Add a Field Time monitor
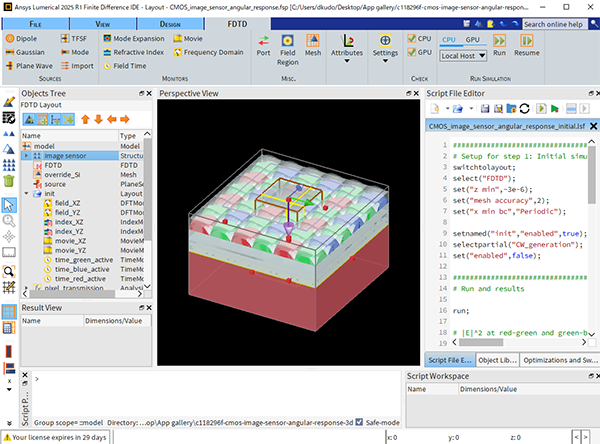The height and width of the screenshot is (444, 600). click(125, 66)
